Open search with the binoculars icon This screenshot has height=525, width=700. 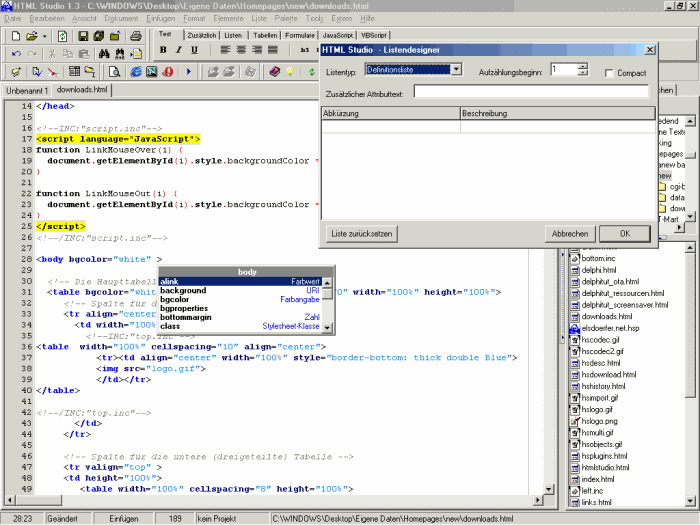(x=104, y=54)
